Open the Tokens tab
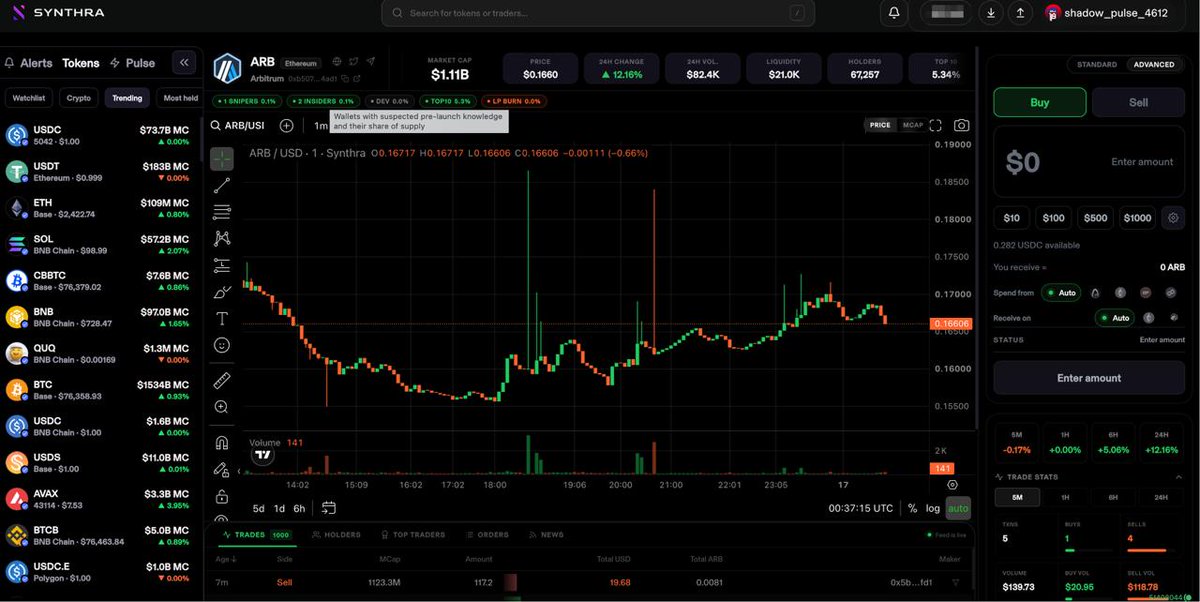Image resolution: width=1200 pixels, height=602 pixels. 81,63
